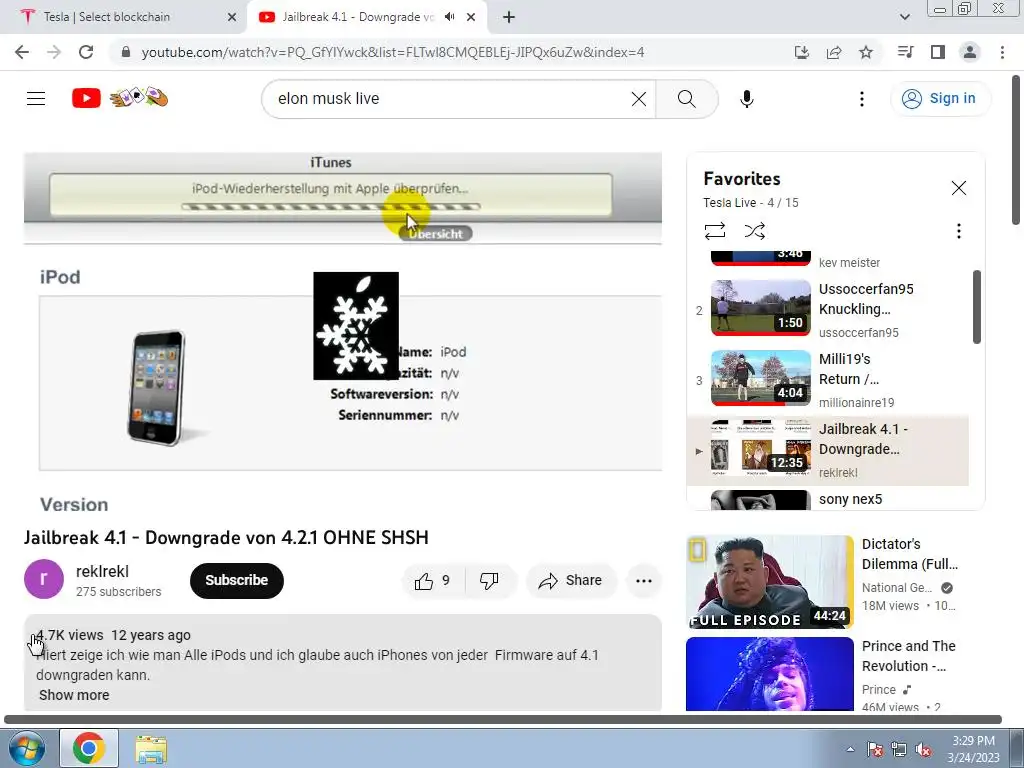Share this page icon in toolbar
Image resolution: width=1024 pixels, height=768 pixels.
pos(834,52)
